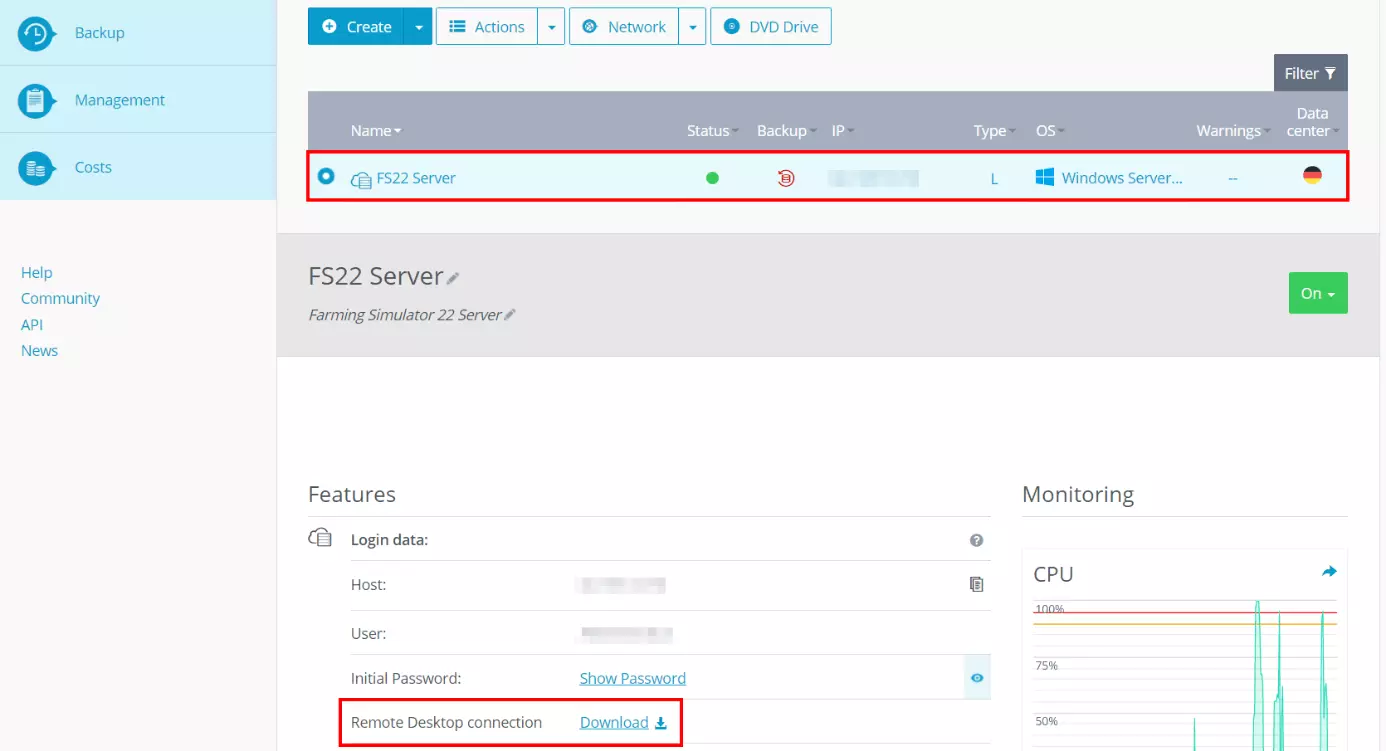Open the API link
The height and width of the screenshot is (751, 1386).
point(32,324)
